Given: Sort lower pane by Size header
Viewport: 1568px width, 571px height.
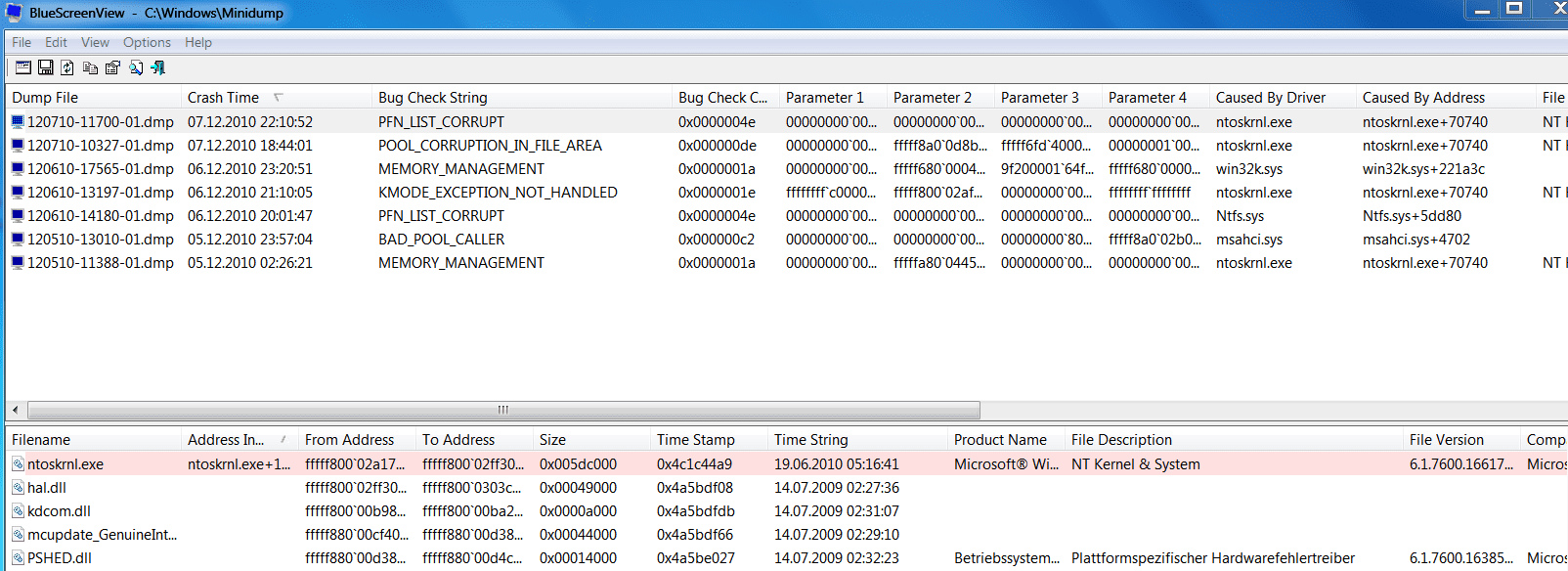Looking at the screenshot, I should pyautogui.click(x=592, y=440).
